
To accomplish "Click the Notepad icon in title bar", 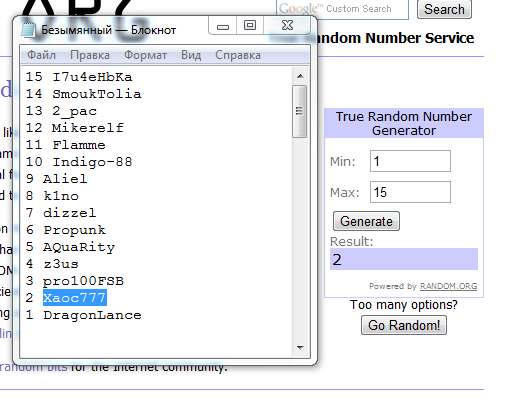I will pyautogui.click(x=28, y=30).
